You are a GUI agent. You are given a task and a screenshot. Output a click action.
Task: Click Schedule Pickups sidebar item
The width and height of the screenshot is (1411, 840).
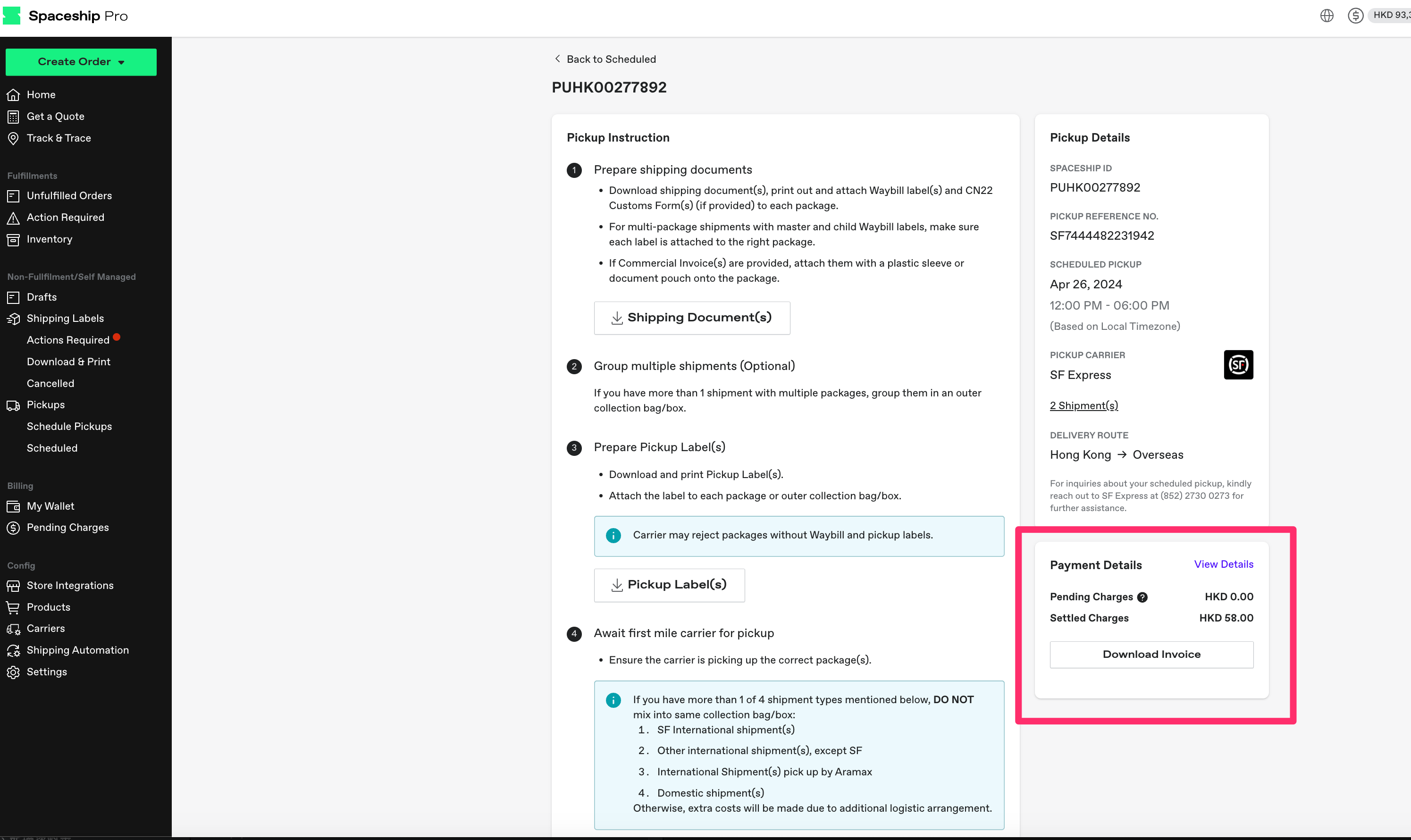69,426
